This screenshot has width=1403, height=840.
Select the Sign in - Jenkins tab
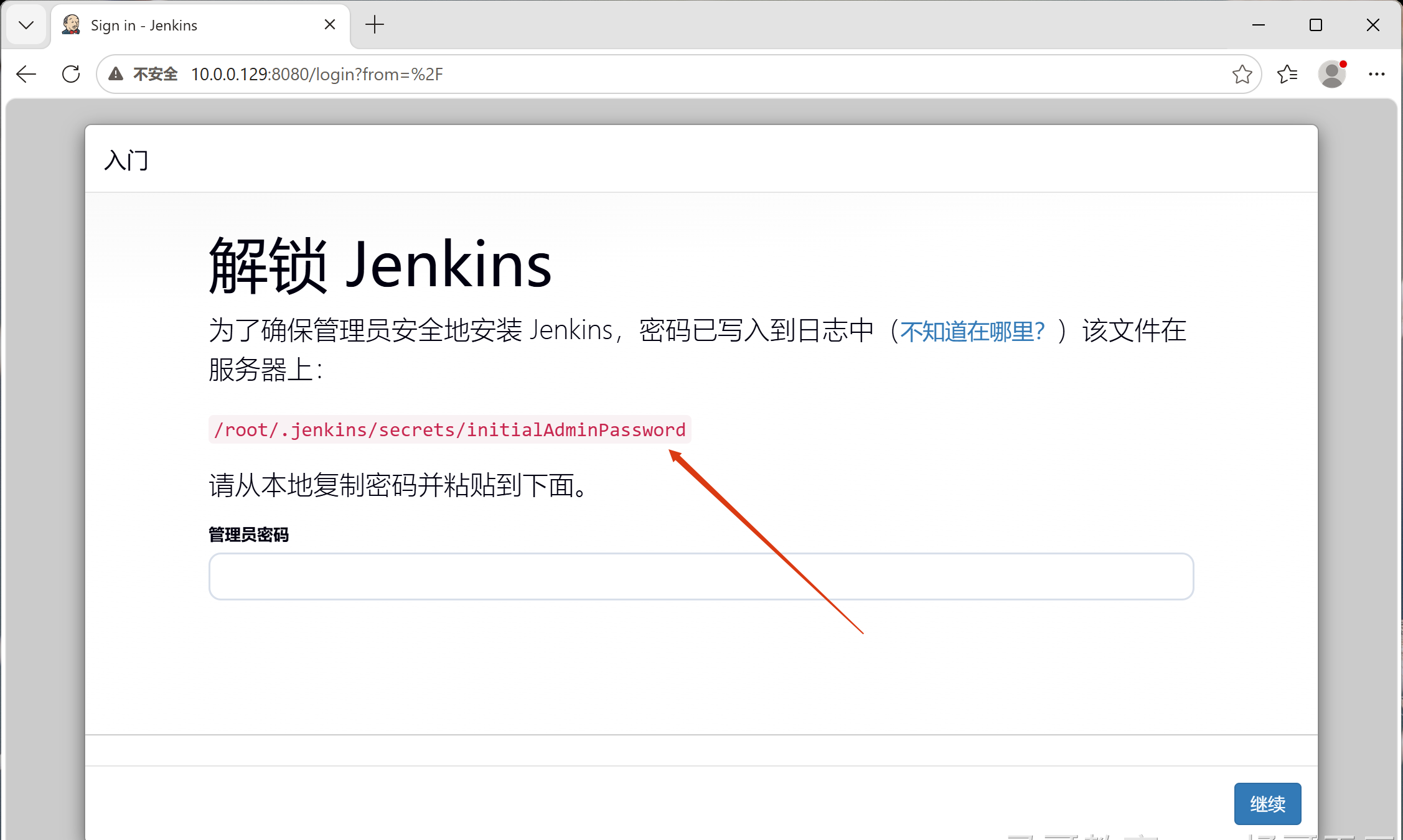click(200, 26)
